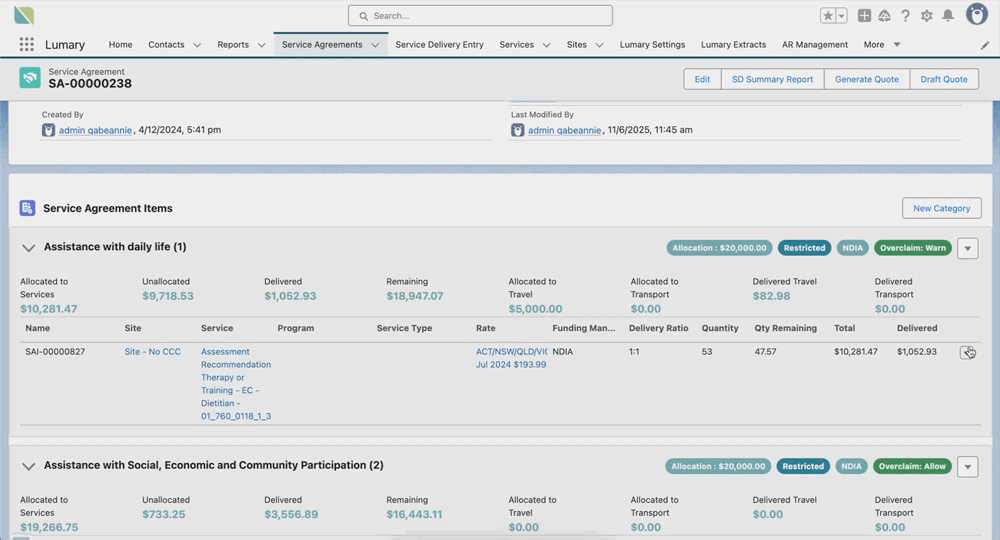Click the Overclaim: Warn badge

913,248
